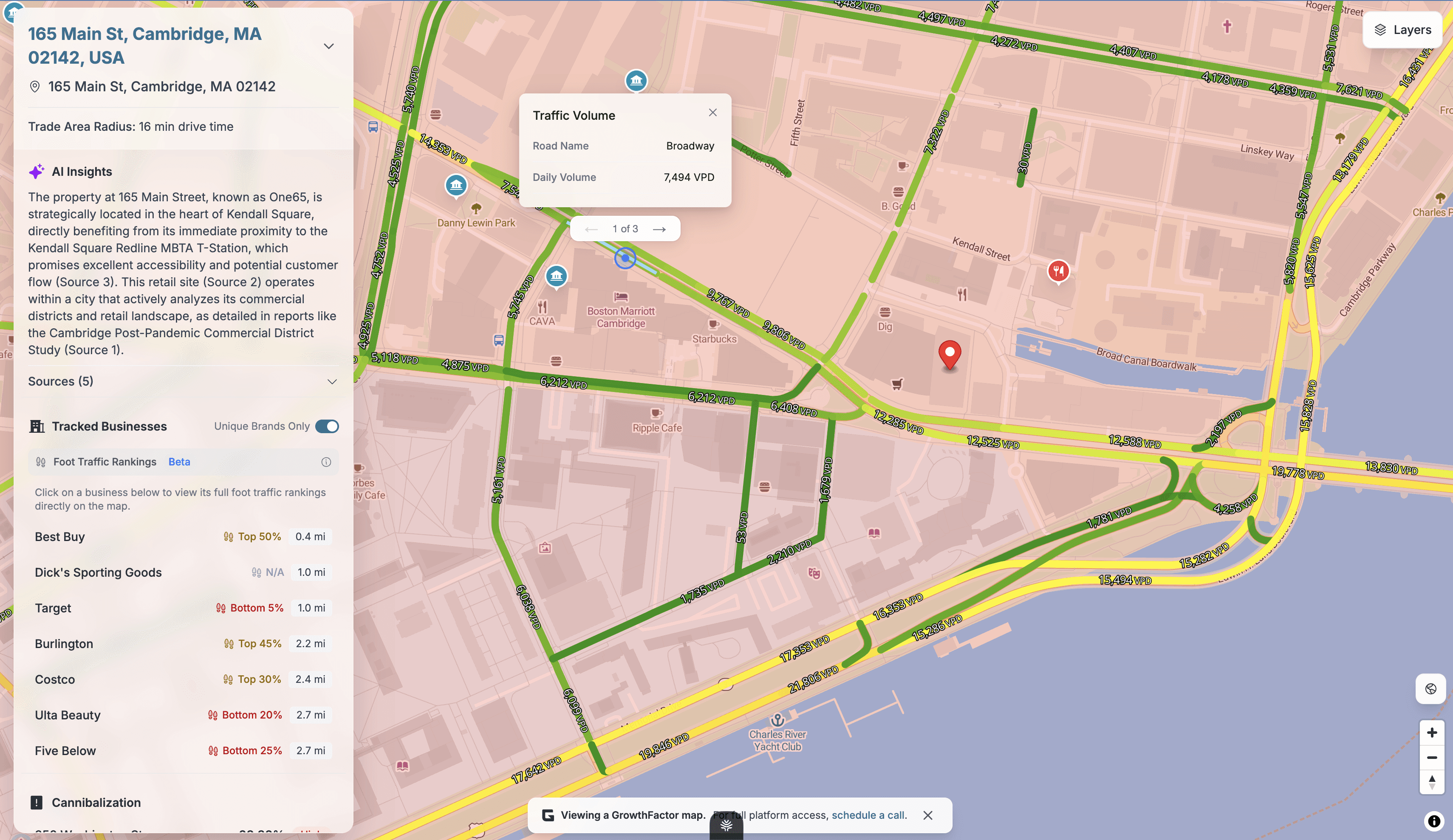The width and height of the screenshot is (1453, 840).
Task: Click the map zoom out minus button
Action: tap(1432, 758)
